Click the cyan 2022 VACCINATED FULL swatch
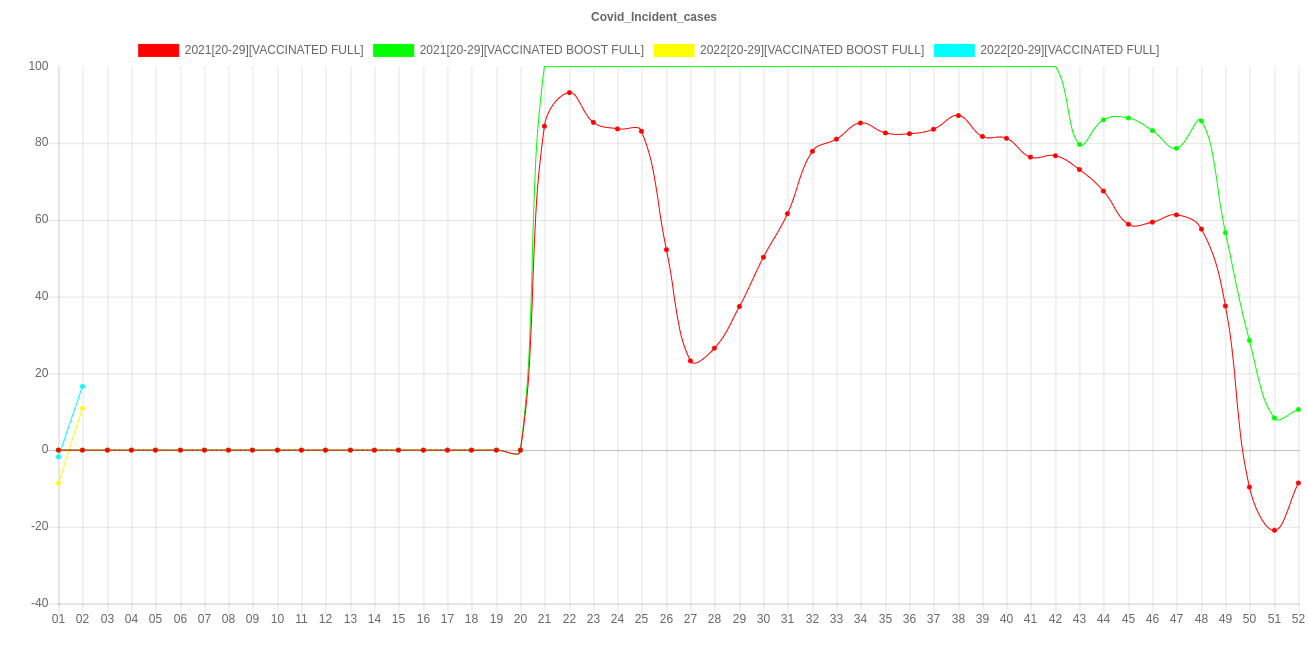1308x654 pixels. click(953, 50)
